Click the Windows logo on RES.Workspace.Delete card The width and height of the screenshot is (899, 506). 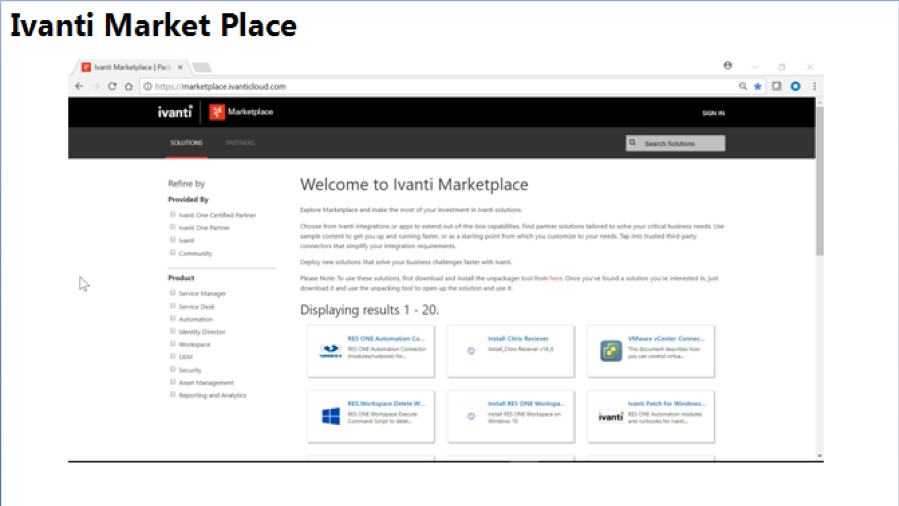(x=331, y=416)
